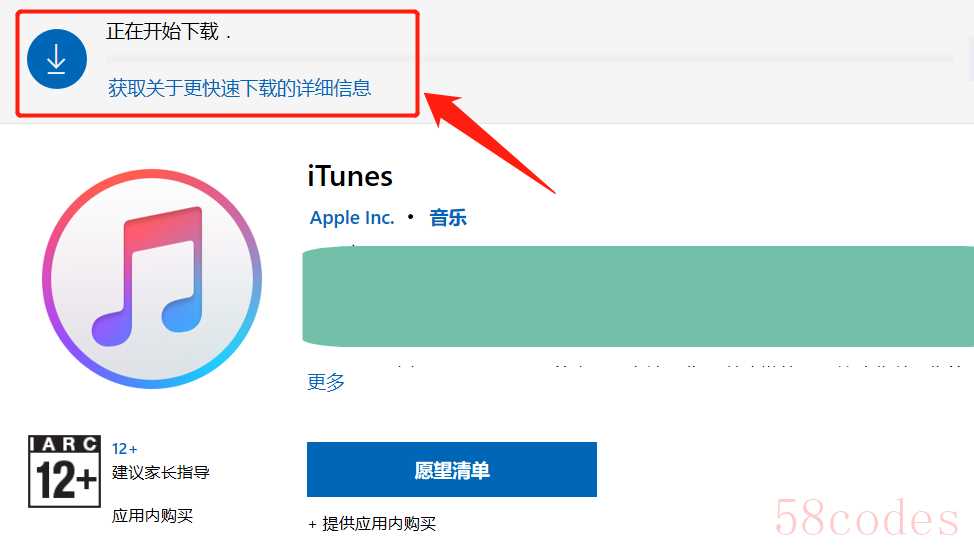Click the 提供应用内购买 note below button
The height and width of the screenshot is (548, 974).
(x=379, y=524)
